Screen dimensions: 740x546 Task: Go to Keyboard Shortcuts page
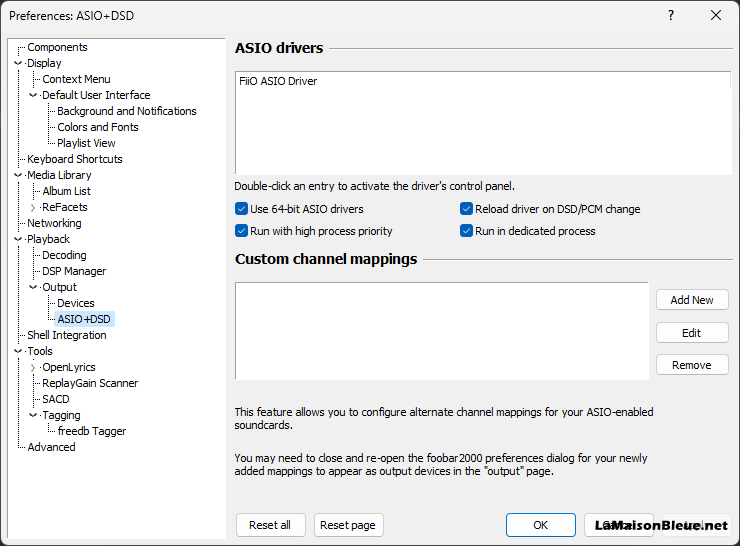75,159
